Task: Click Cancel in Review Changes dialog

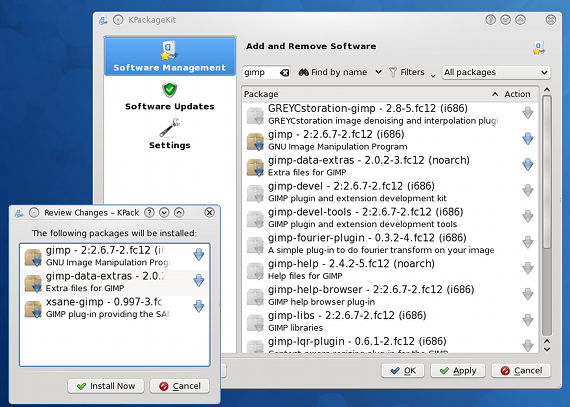Action: tap(180, 386)
